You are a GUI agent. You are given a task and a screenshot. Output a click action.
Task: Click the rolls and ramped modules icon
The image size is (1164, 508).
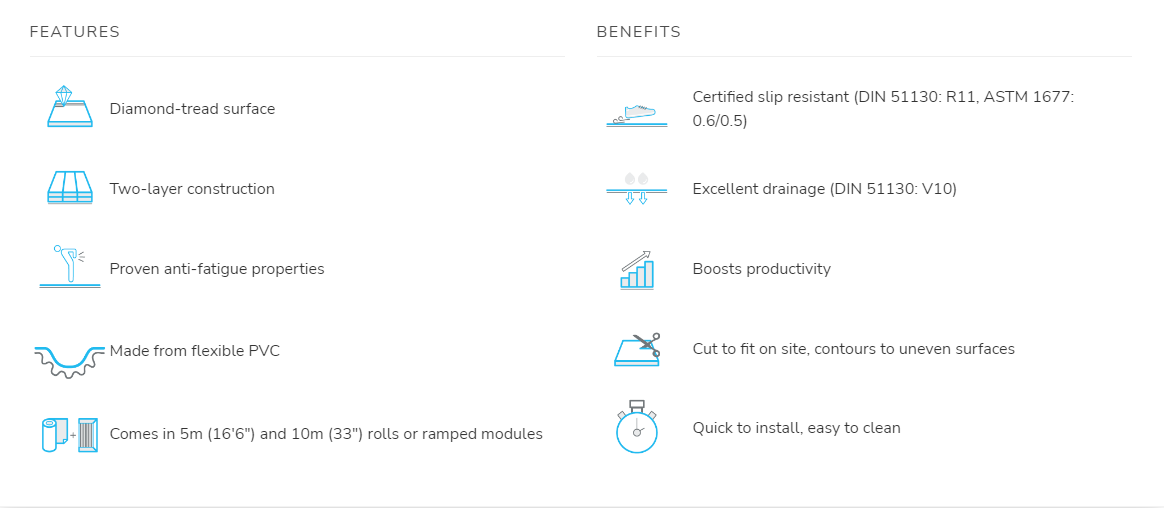[x=70, y=434]
